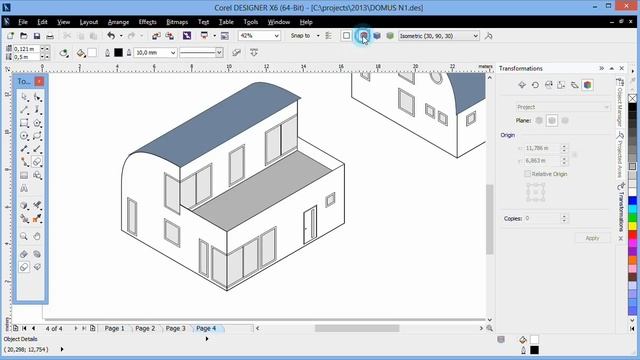The image size is (640, 360).
Task: Switch to the Page 1 tab
Action: (114, 328)
